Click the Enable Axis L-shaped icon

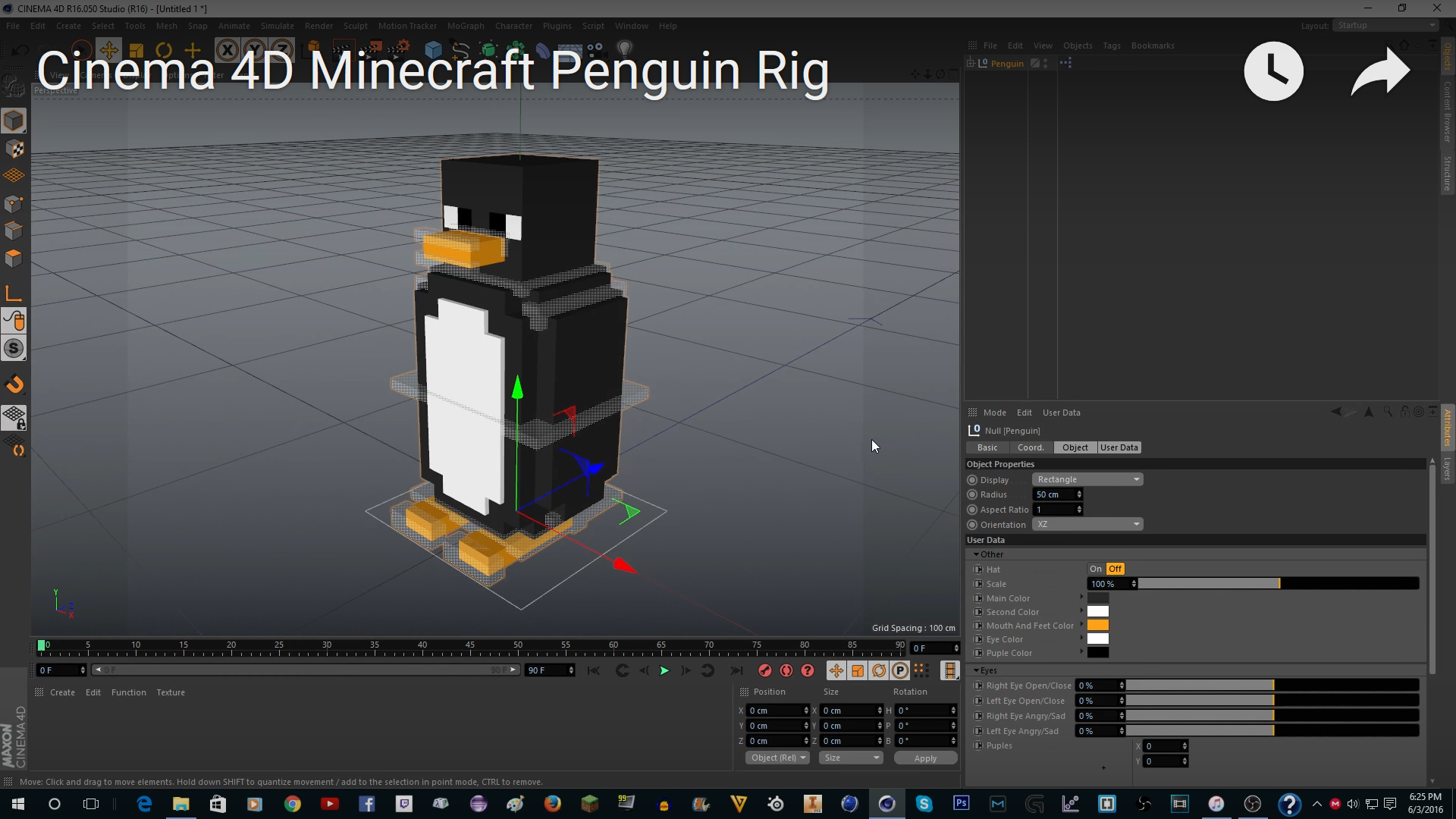click(14, 293)
